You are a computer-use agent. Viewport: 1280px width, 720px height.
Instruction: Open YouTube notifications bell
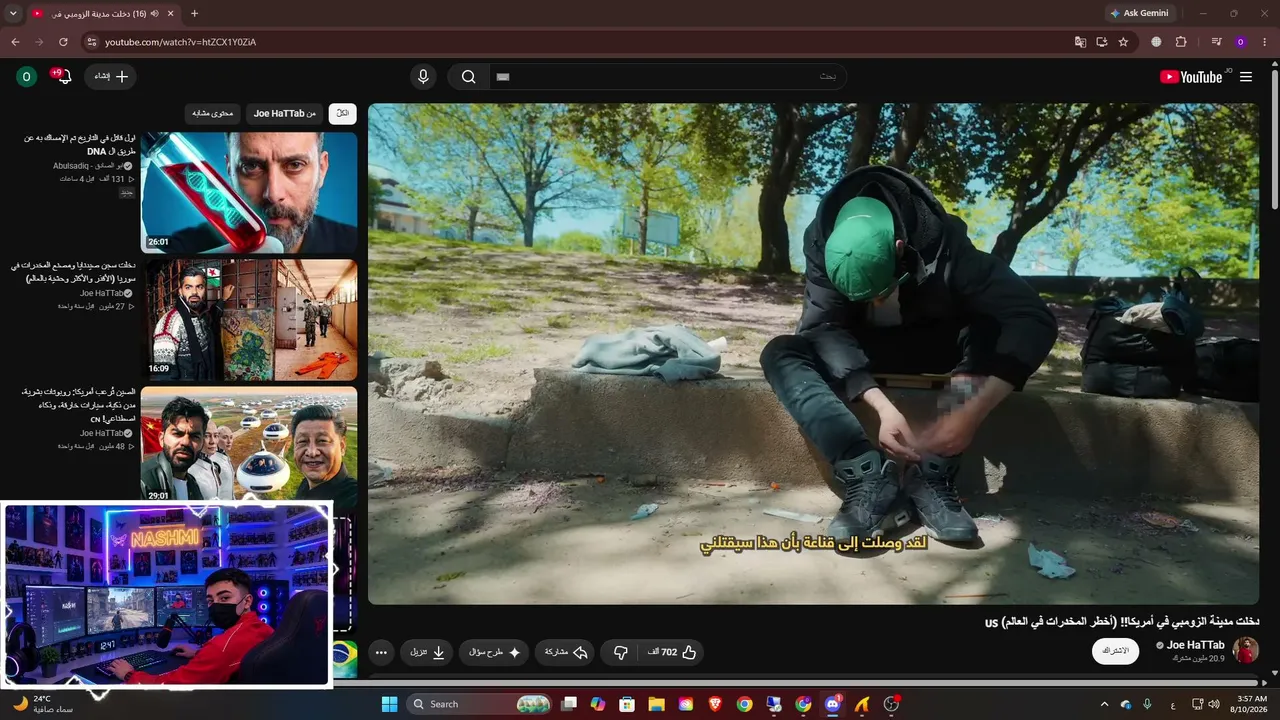pos(63,76)
